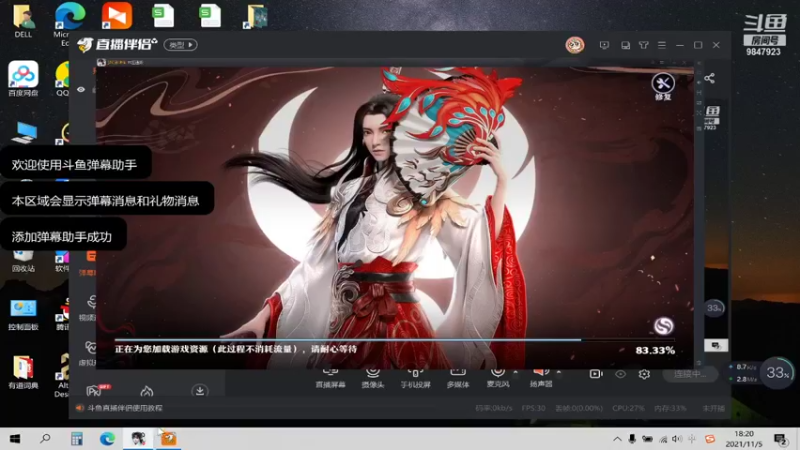The width and height of the screenshot is (800, 450).
Task: Open the shirt skin icon in title bar
Action: pos(643,45)
